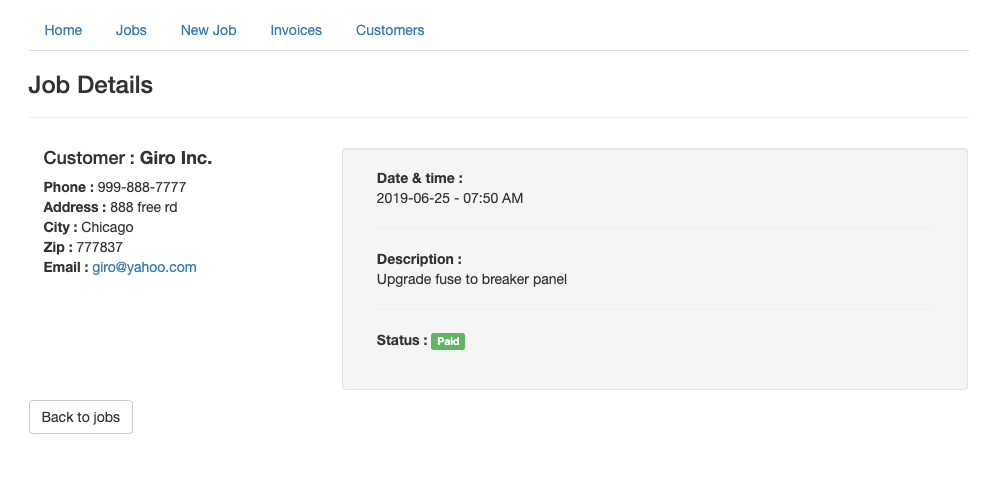Image resolution: width=1005 pixels, height=481 pixels.
Task: Click the Description label
Action: (x=419, y=259)
